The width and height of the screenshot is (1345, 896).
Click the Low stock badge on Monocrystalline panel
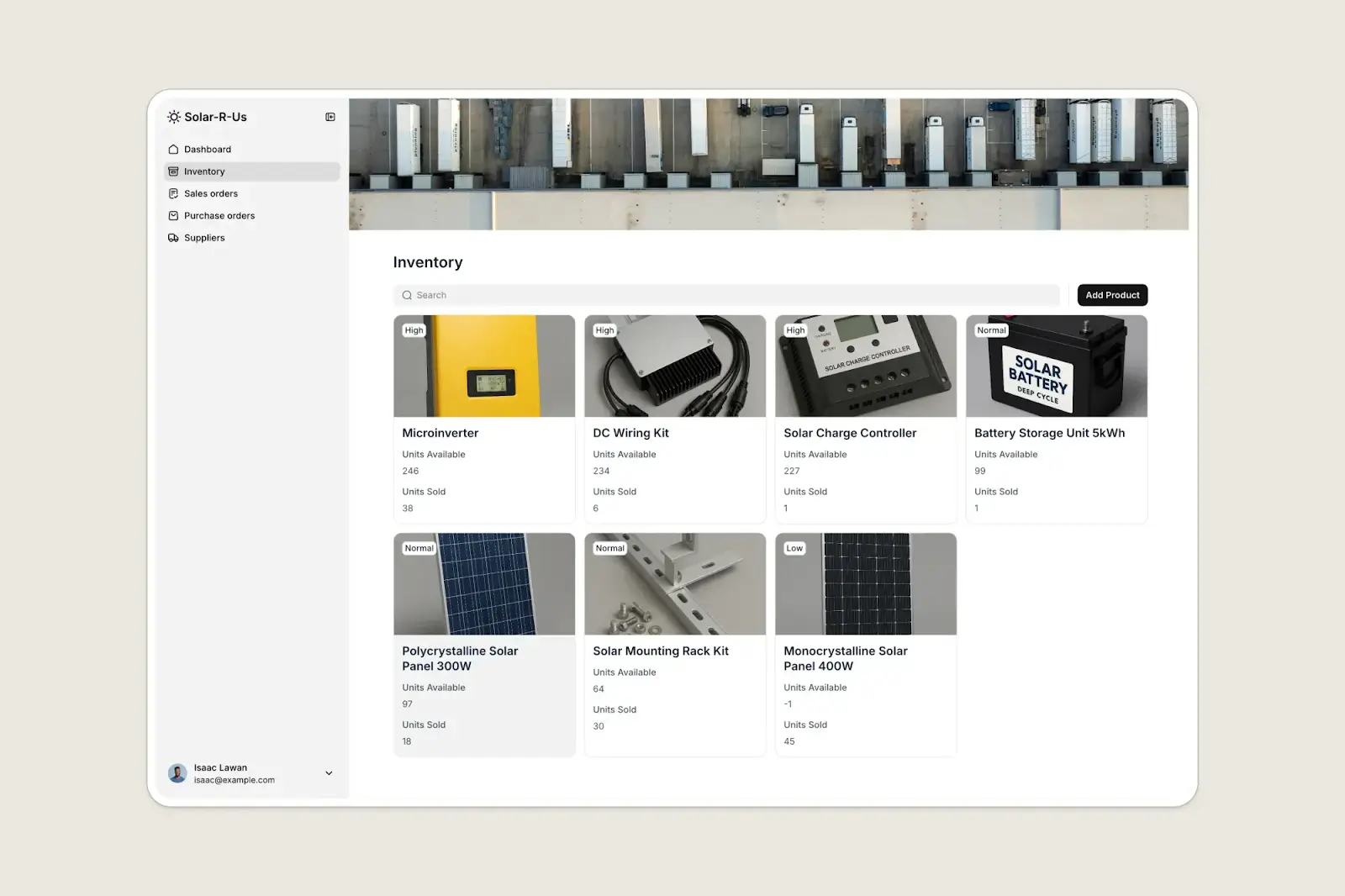(x=794, y=548)
